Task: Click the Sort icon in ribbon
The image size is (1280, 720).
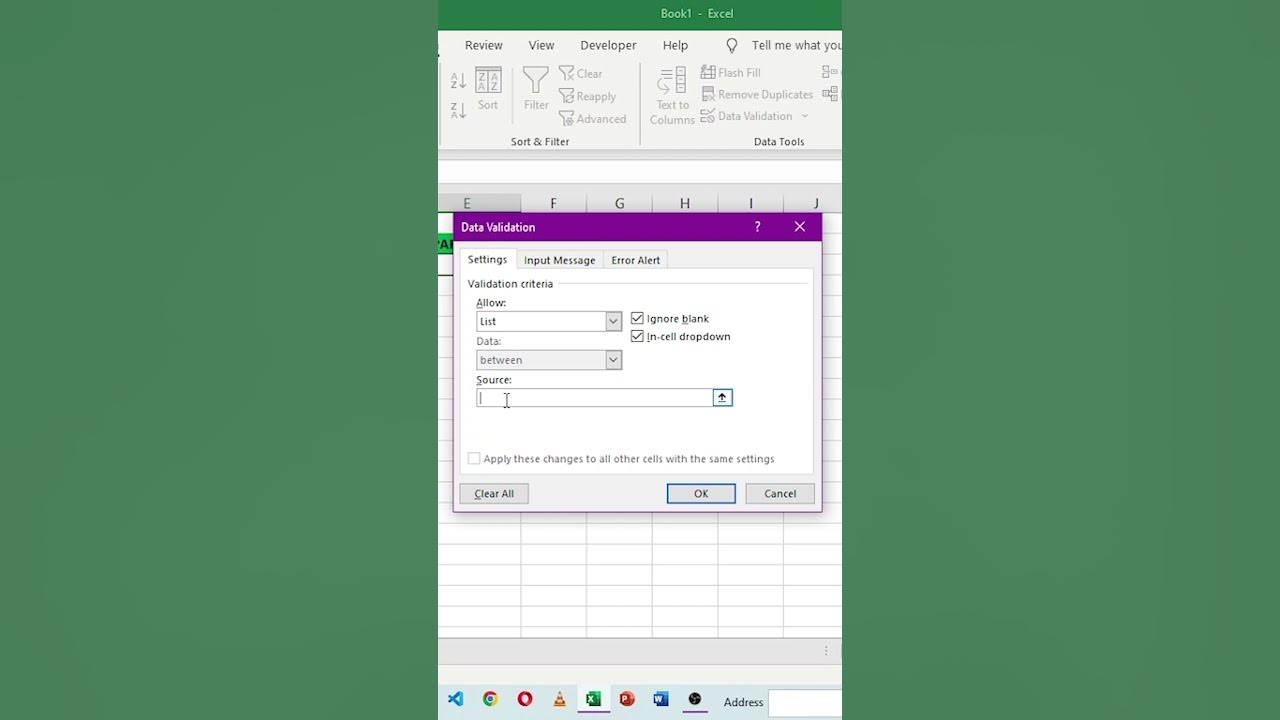Action: click(488, 82)
